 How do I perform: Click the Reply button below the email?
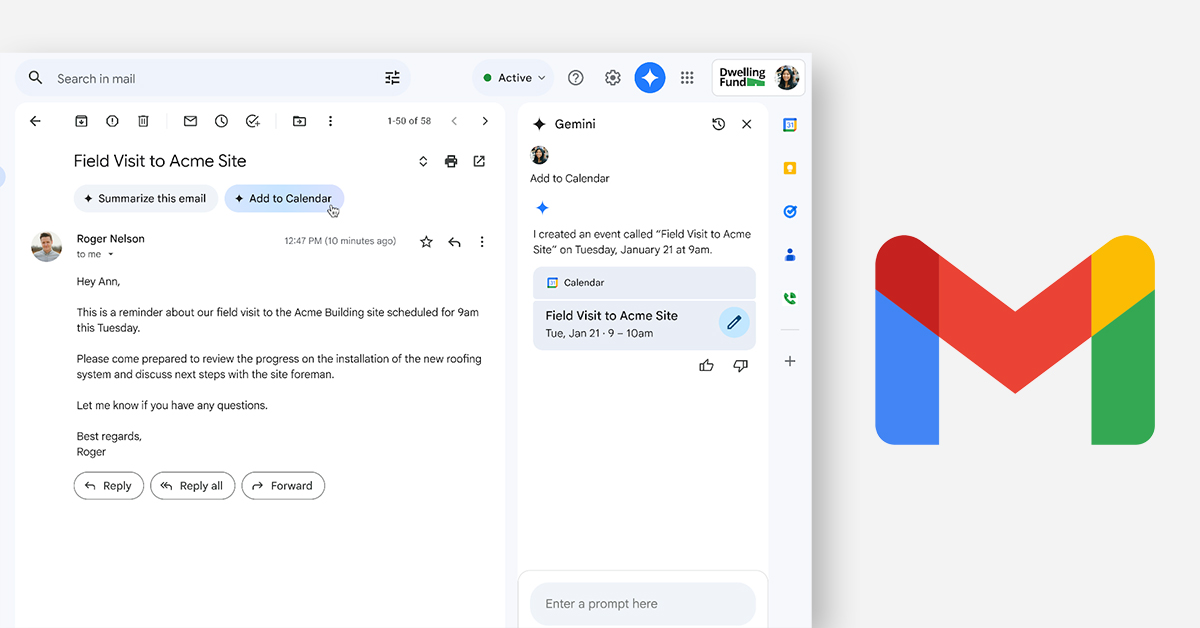tap(109, 486)
